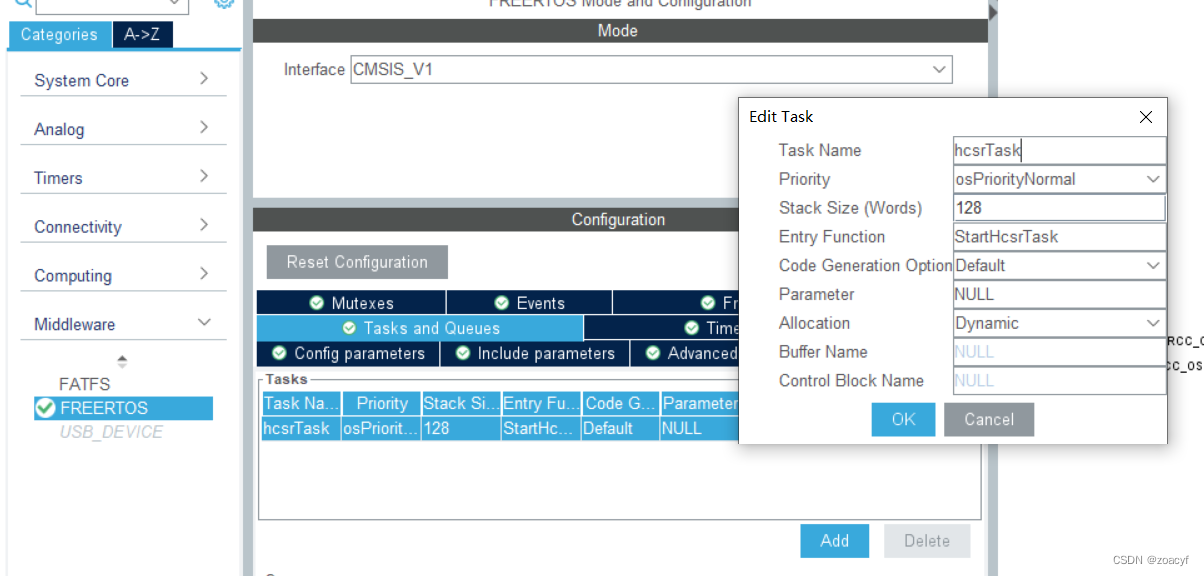
Task: Open the settings gear icon above Categories
Action: pos(224,3)
